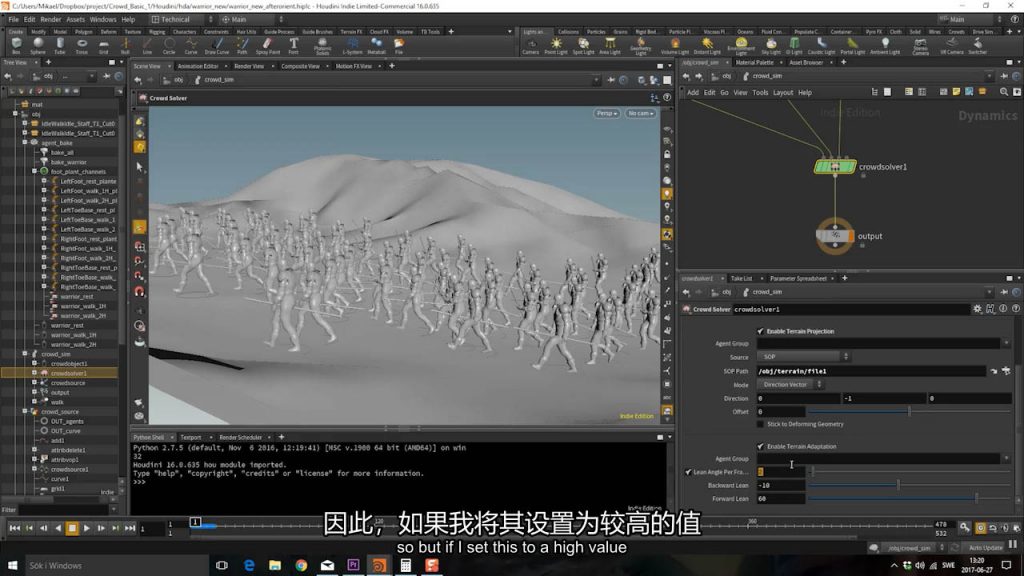Screen dimensions: 1024x576
Task: Open the Main radial menu dropdown
Action: pyautogui.click(x=251, y=20)
